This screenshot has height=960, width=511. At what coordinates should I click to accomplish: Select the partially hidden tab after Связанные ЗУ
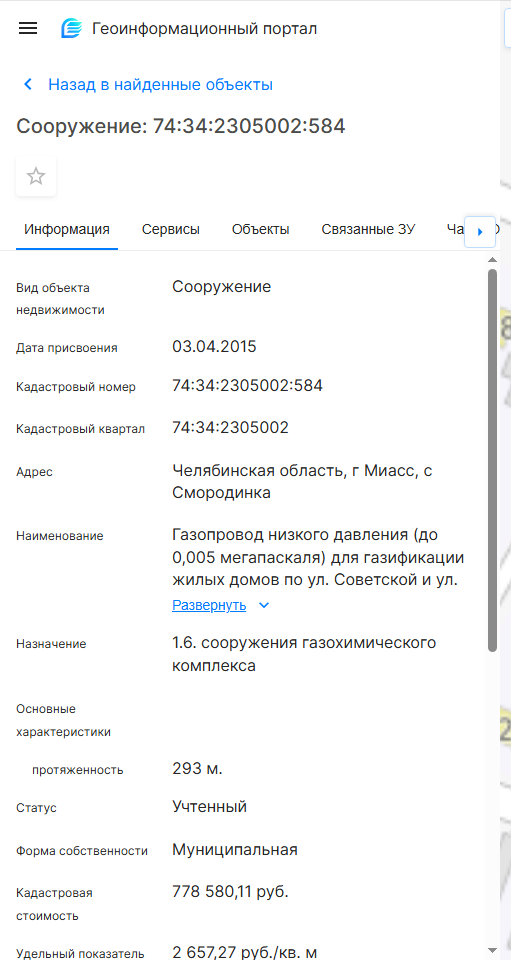[x=454, y=230]
